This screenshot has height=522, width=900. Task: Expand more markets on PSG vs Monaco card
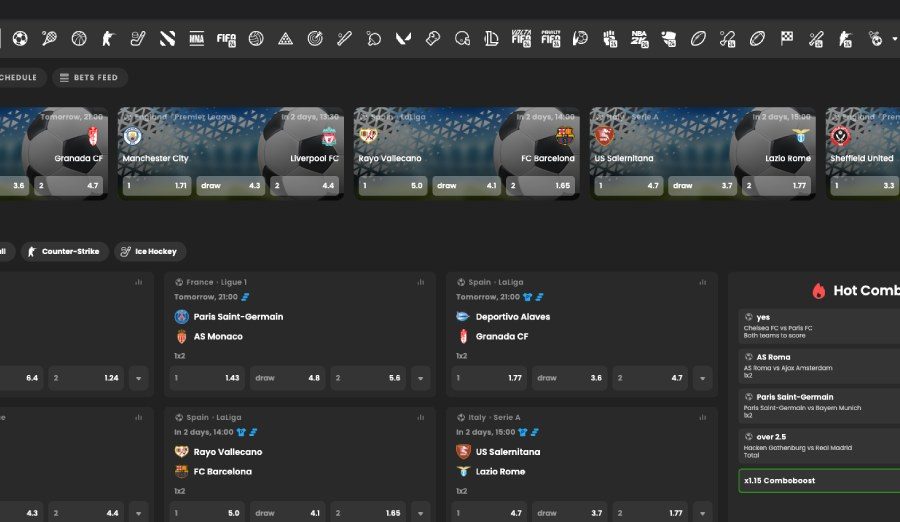(421, 378)
